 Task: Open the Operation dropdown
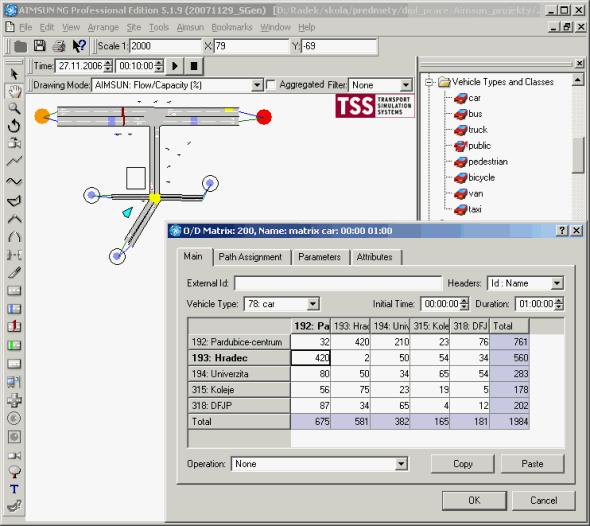pos(401,464)
